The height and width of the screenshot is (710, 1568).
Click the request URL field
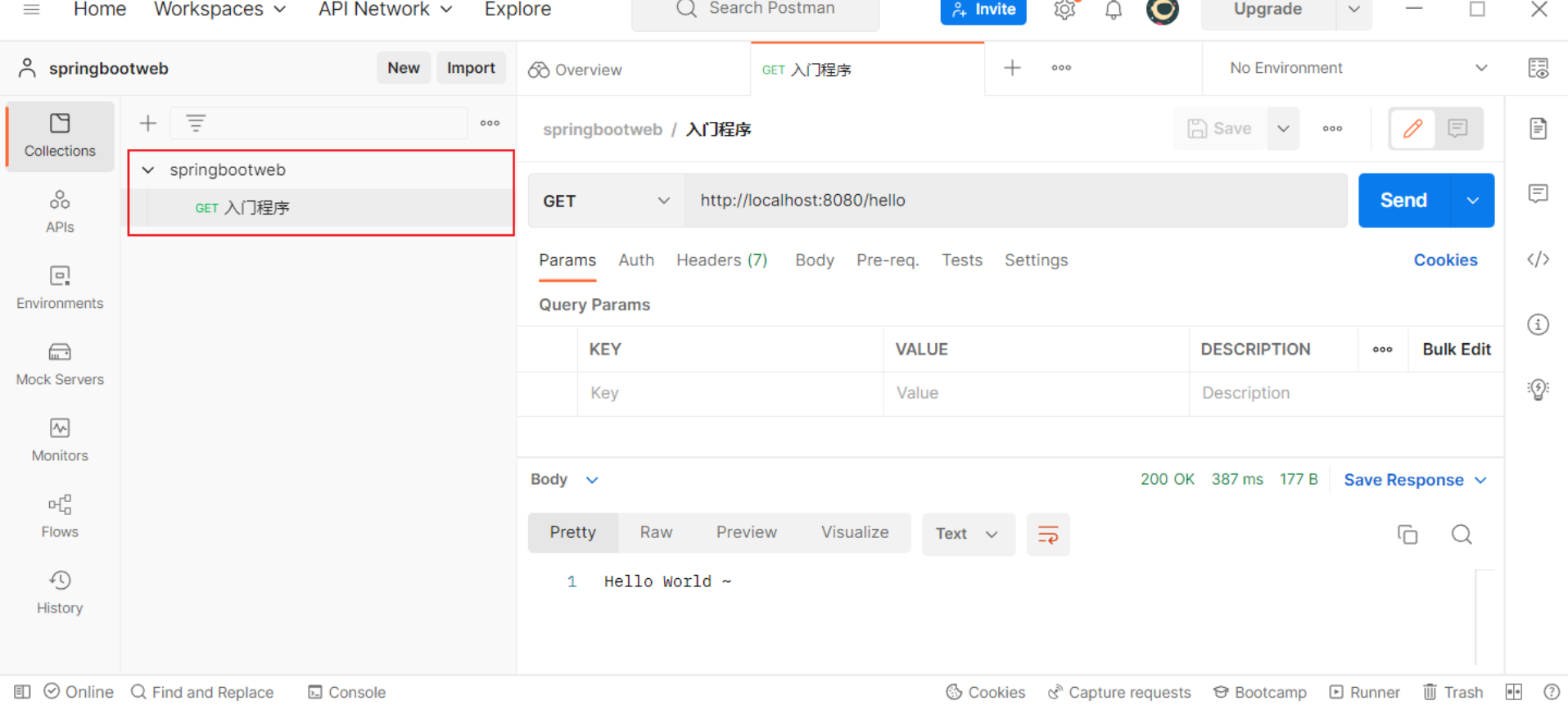click(x=1016, y=201)
